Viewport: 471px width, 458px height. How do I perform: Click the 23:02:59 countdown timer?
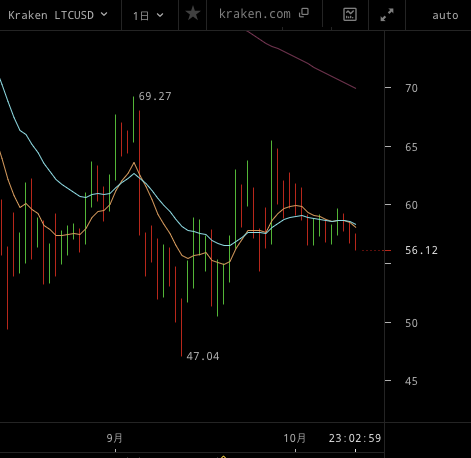(355, 438)
